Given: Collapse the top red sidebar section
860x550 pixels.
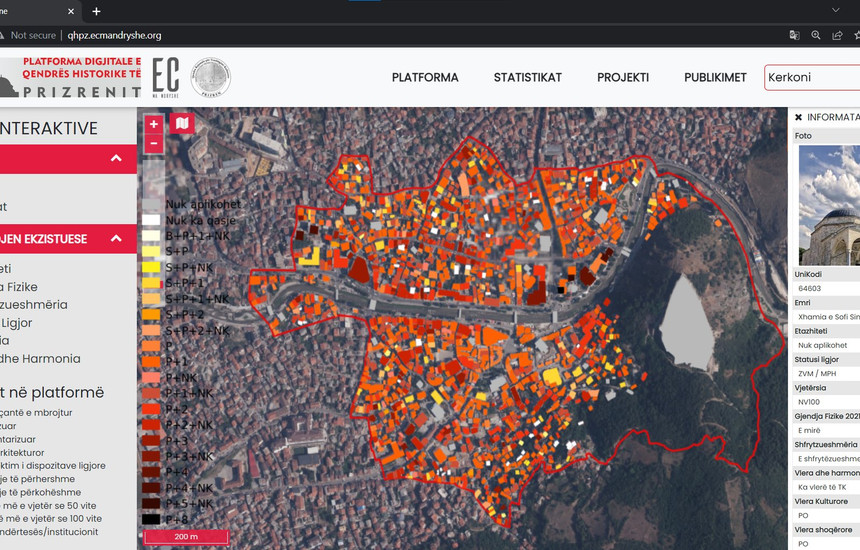Looking at the screenshot, I should 116,158.
